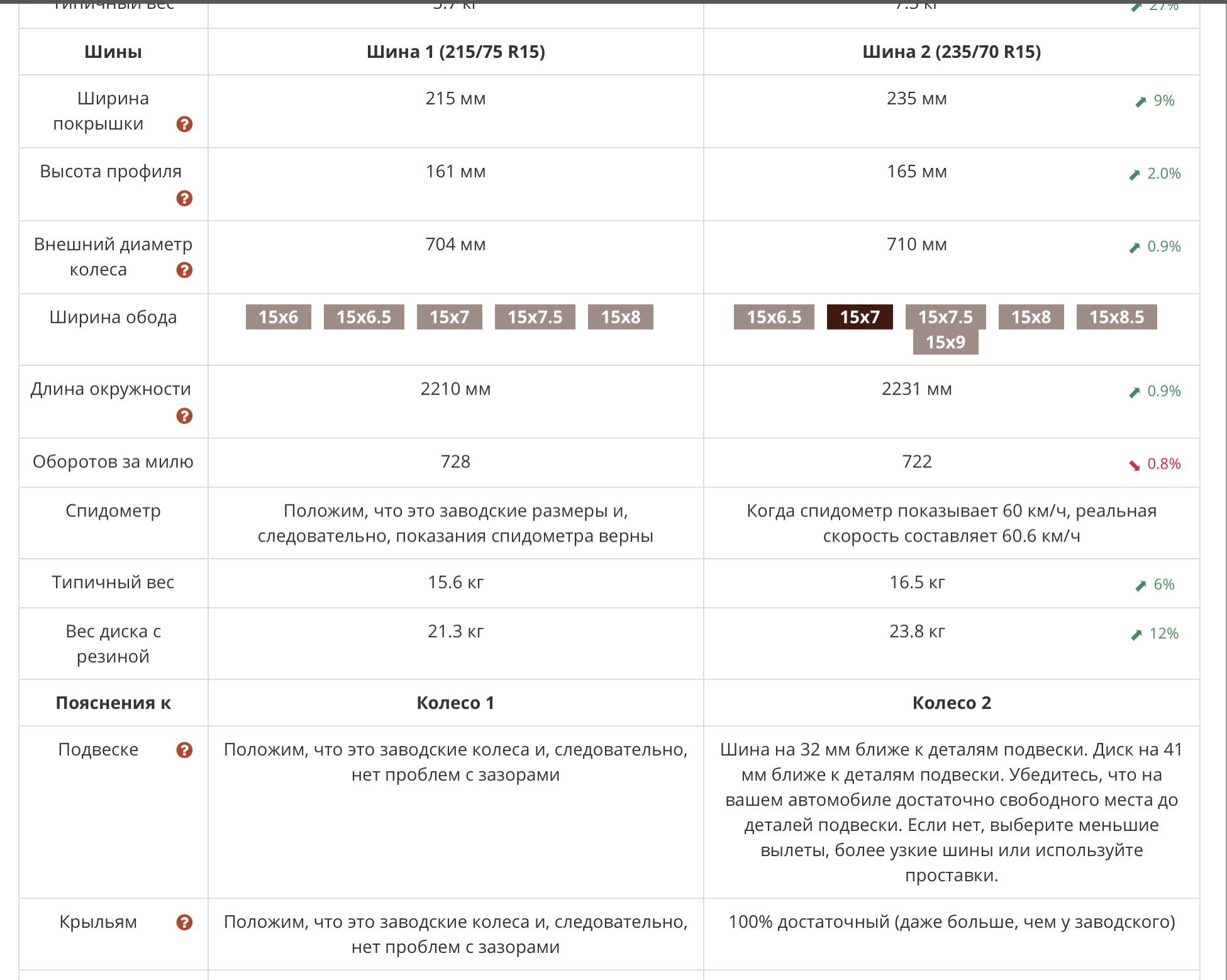
Task: Click the 2.0% profile increase indicator
Action: tap(1155, 174)
